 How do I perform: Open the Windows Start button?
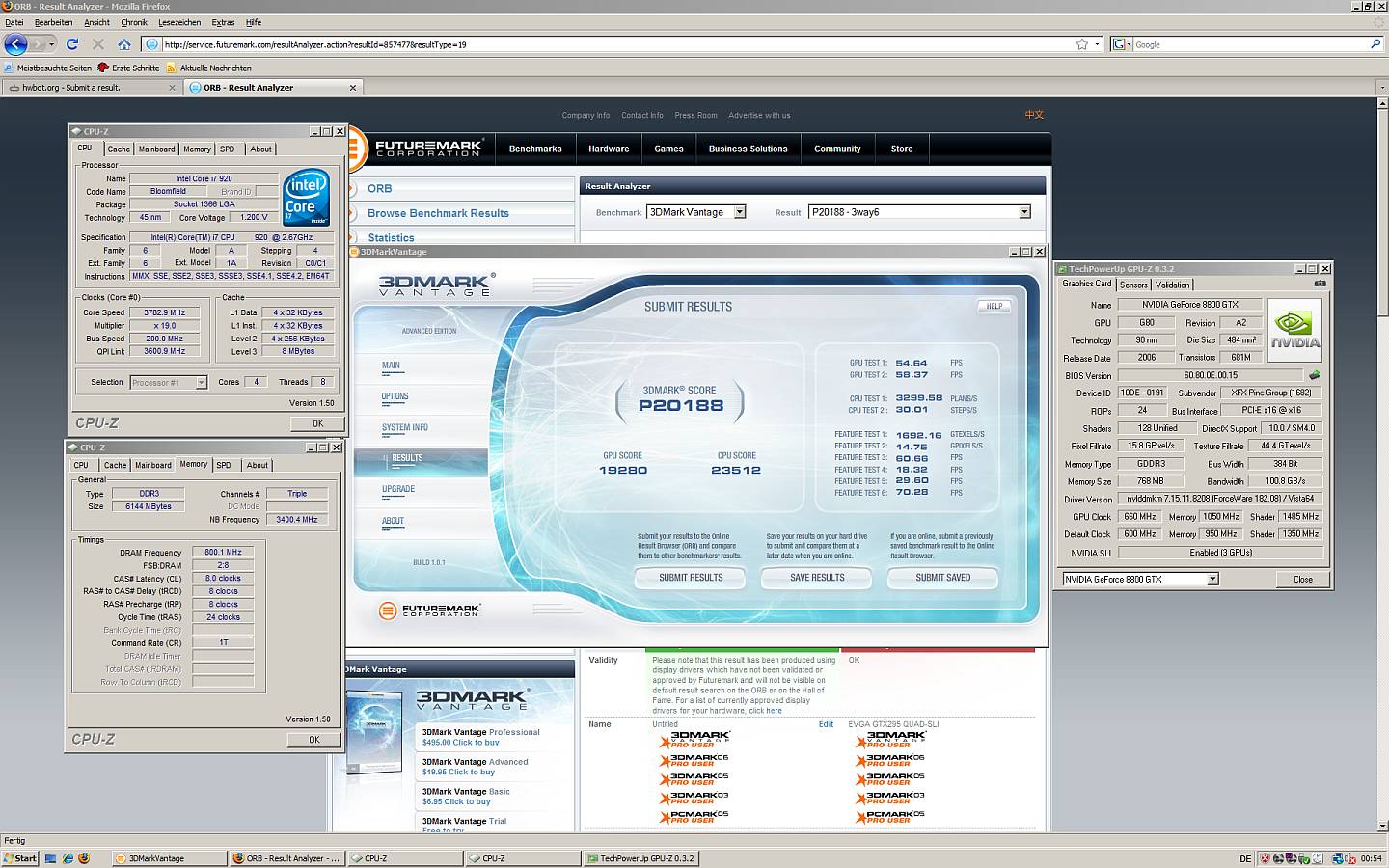(20, 858)
